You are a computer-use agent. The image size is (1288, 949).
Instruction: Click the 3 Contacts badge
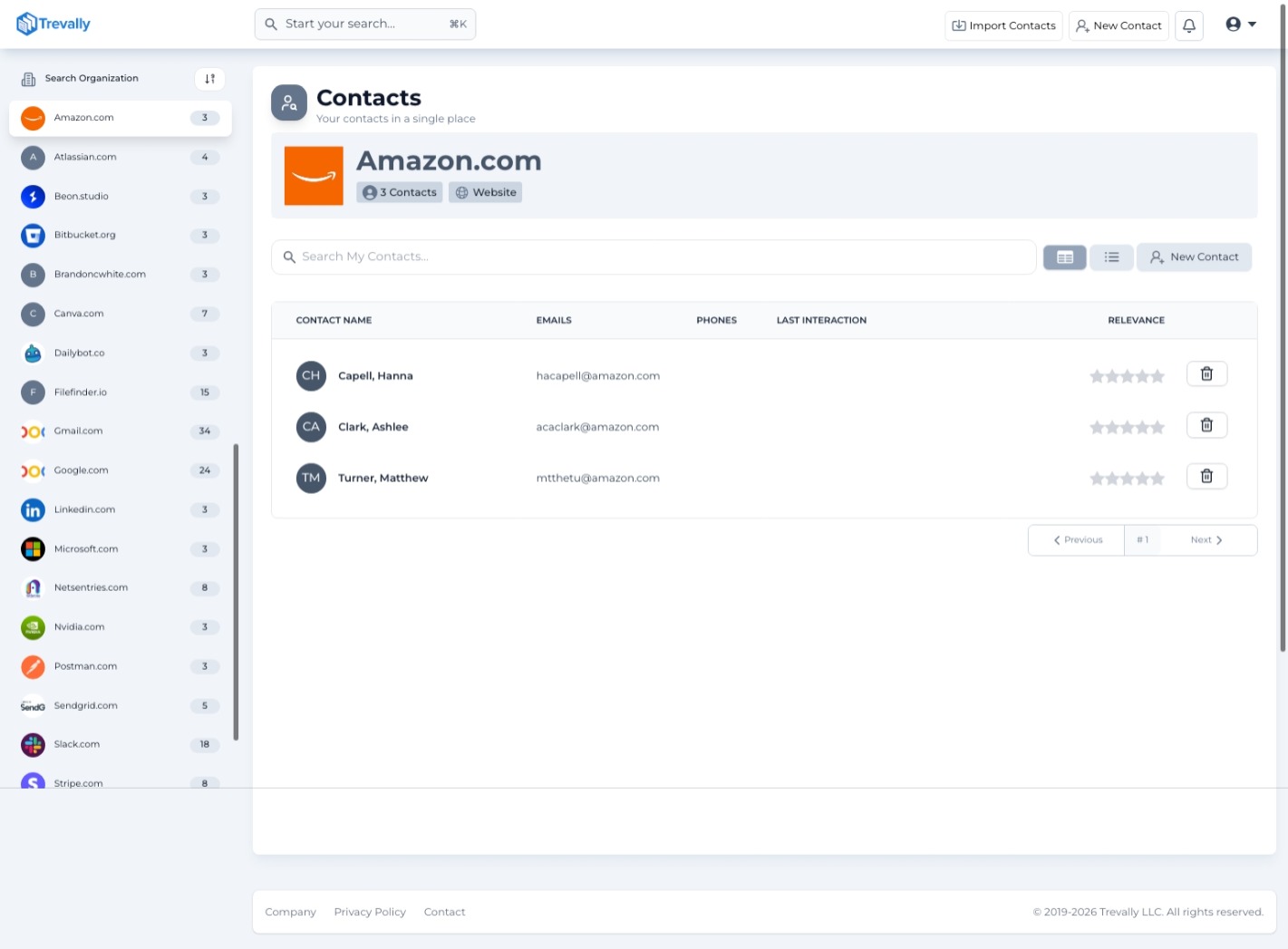pos(400,192)
